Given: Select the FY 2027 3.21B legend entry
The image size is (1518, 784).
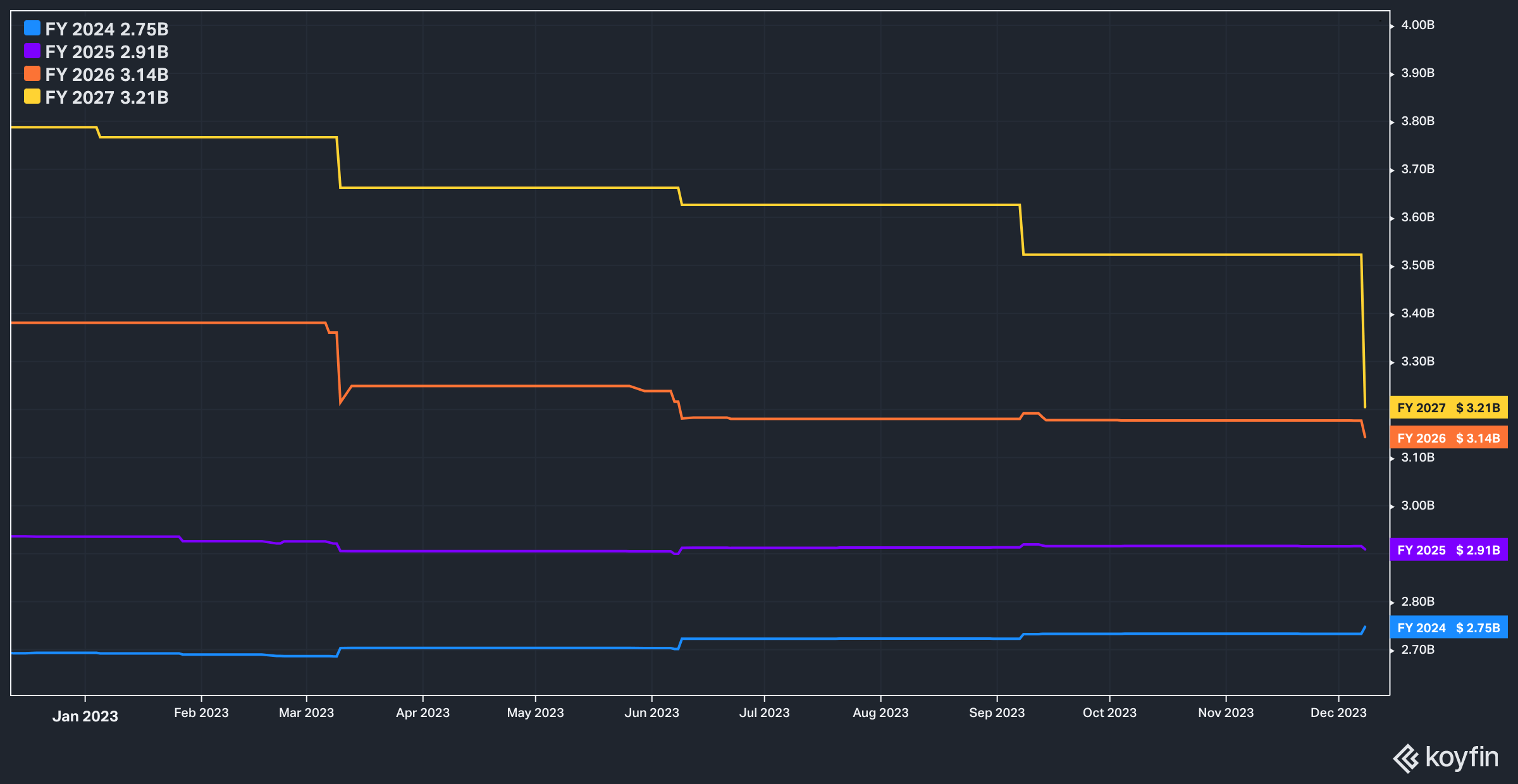Looking at the screenshot, I should point(107,97).
